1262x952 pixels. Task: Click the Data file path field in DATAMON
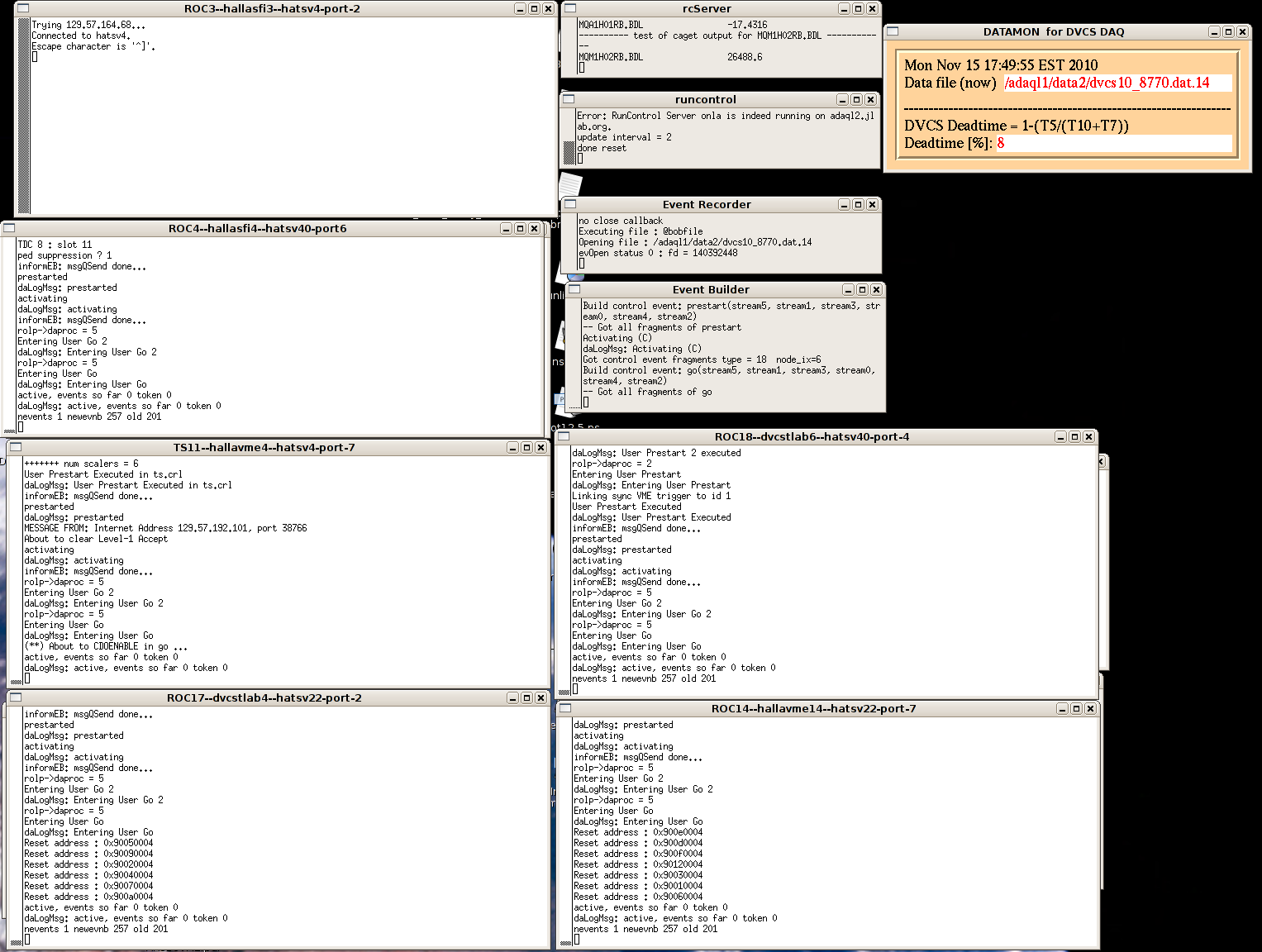(1117, 83)
